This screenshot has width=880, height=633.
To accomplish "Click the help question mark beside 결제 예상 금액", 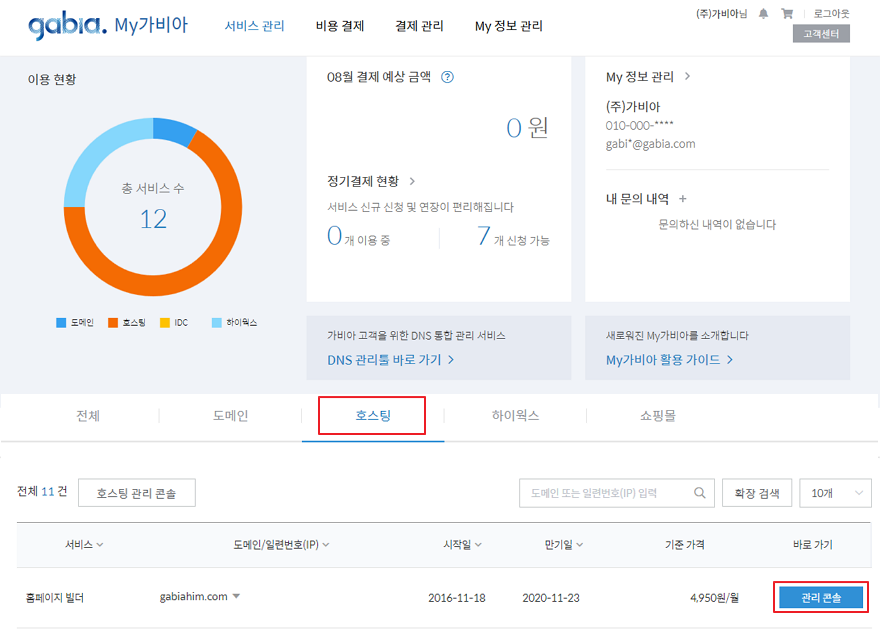I will click(x=447, y=77).
